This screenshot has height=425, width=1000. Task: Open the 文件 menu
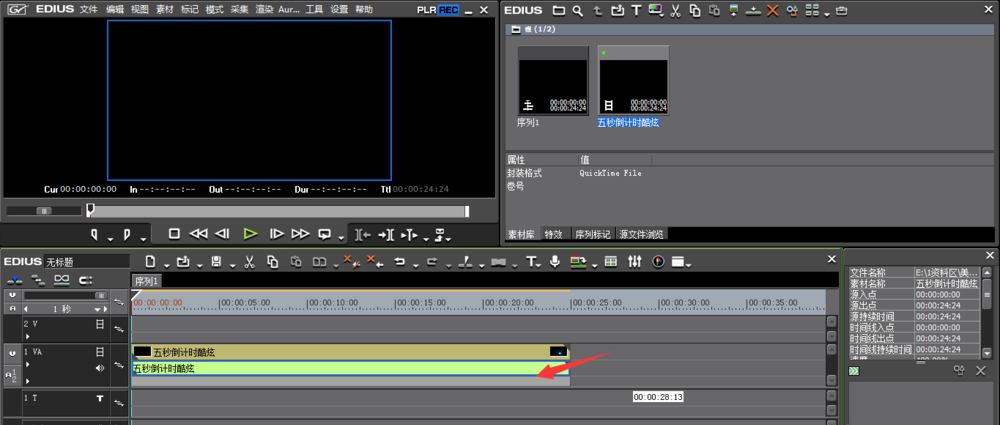pos(89,10)
